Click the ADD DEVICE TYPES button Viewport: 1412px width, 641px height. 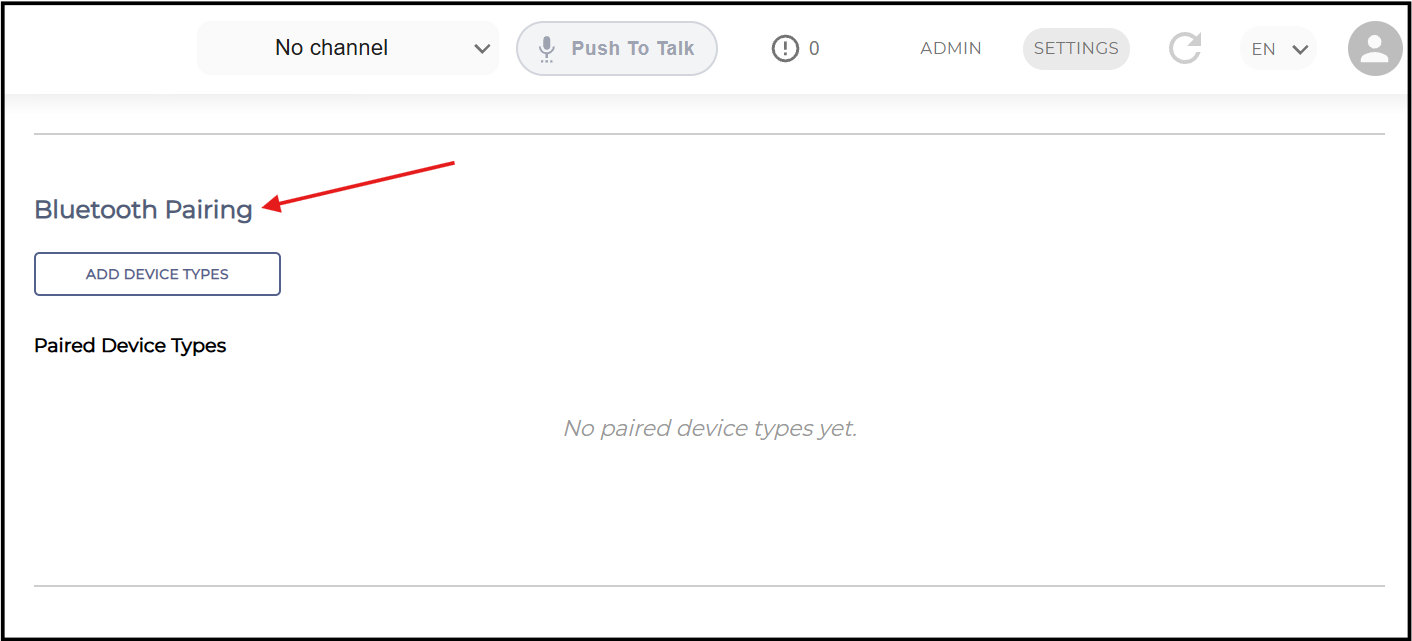[x=157, y=274]
